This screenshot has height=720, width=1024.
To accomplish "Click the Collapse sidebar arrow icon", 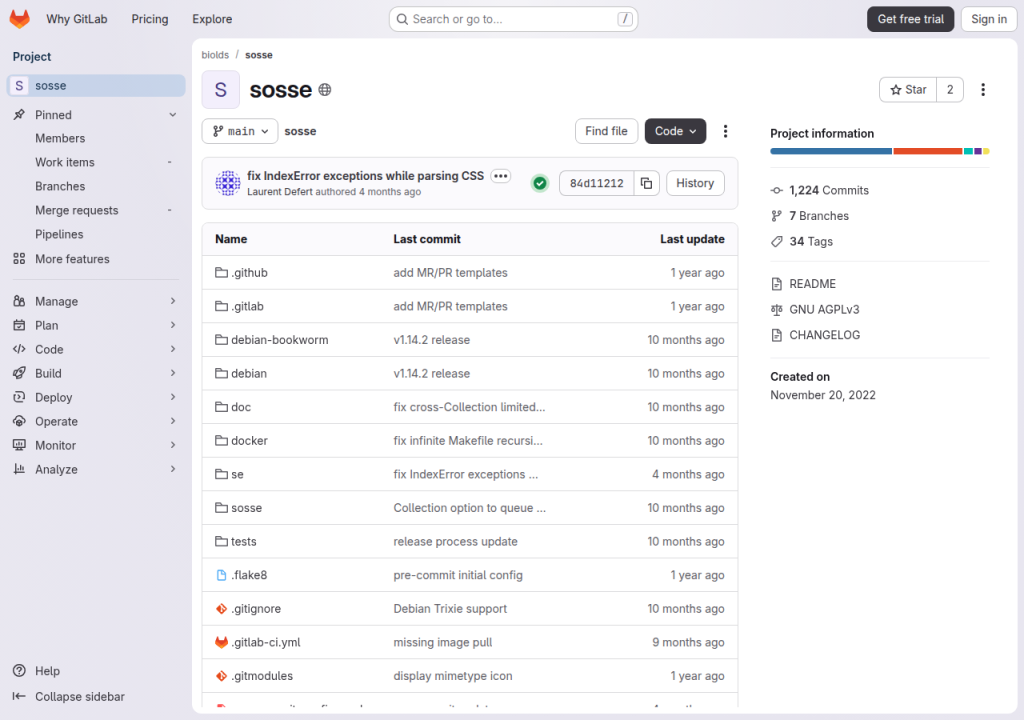I will 19,696.
